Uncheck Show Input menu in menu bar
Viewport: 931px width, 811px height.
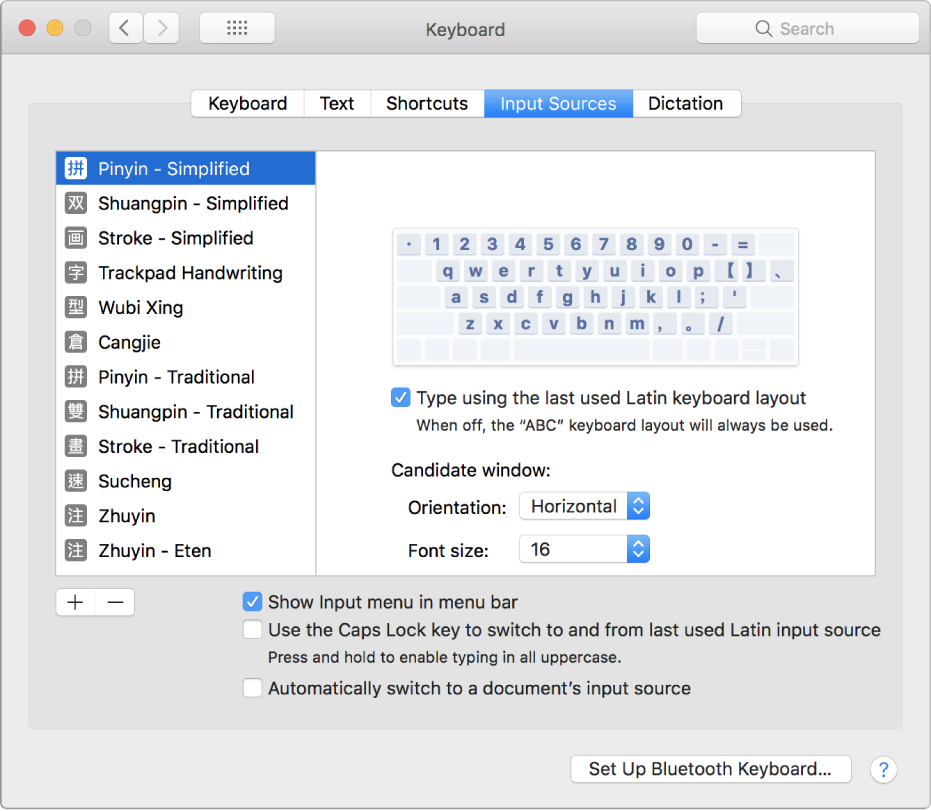coord(253,602)
